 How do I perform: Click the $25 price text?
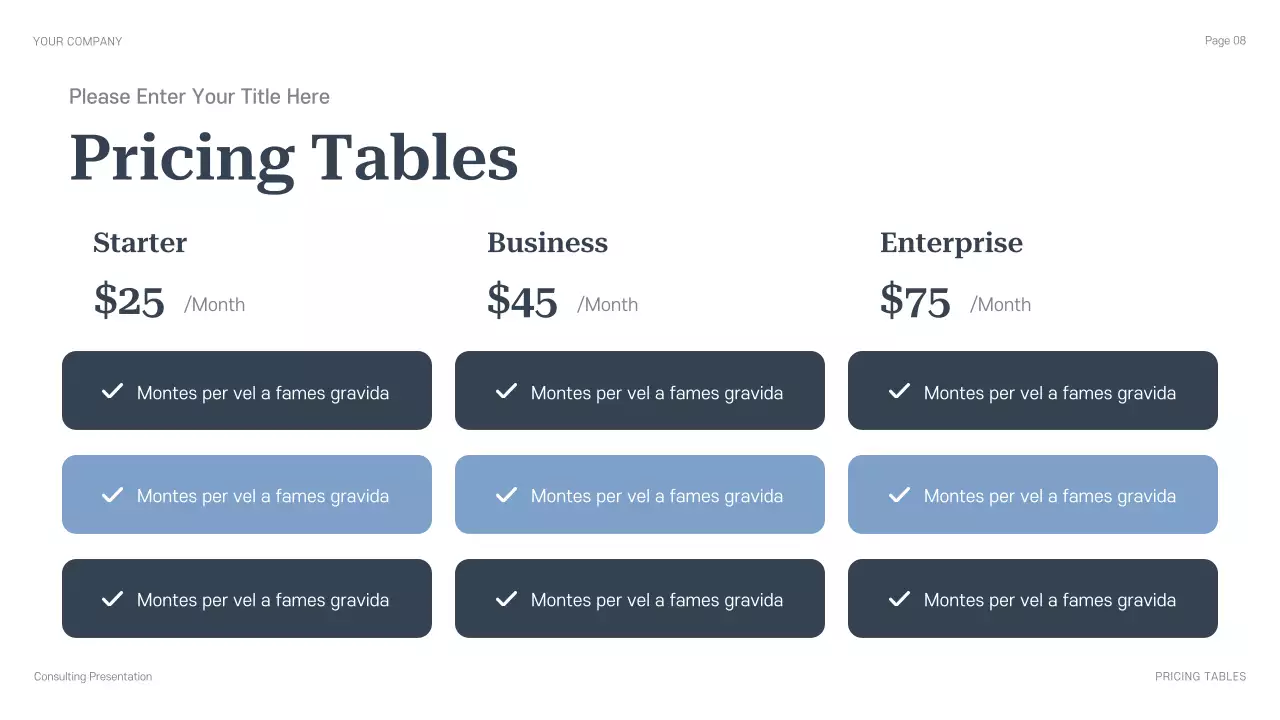129,301
